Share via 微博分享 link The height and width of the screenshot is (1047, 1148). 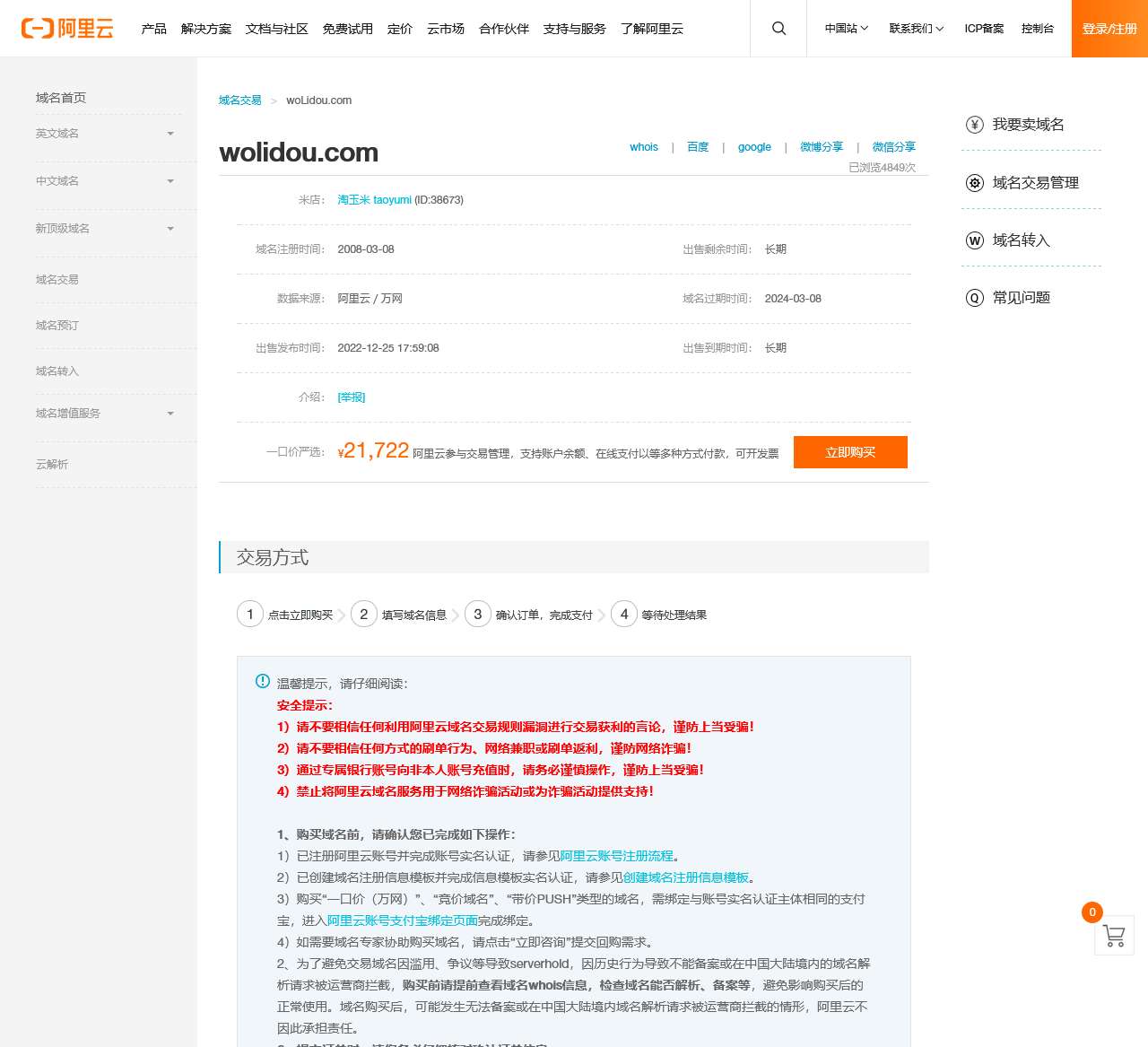point(822,147)
